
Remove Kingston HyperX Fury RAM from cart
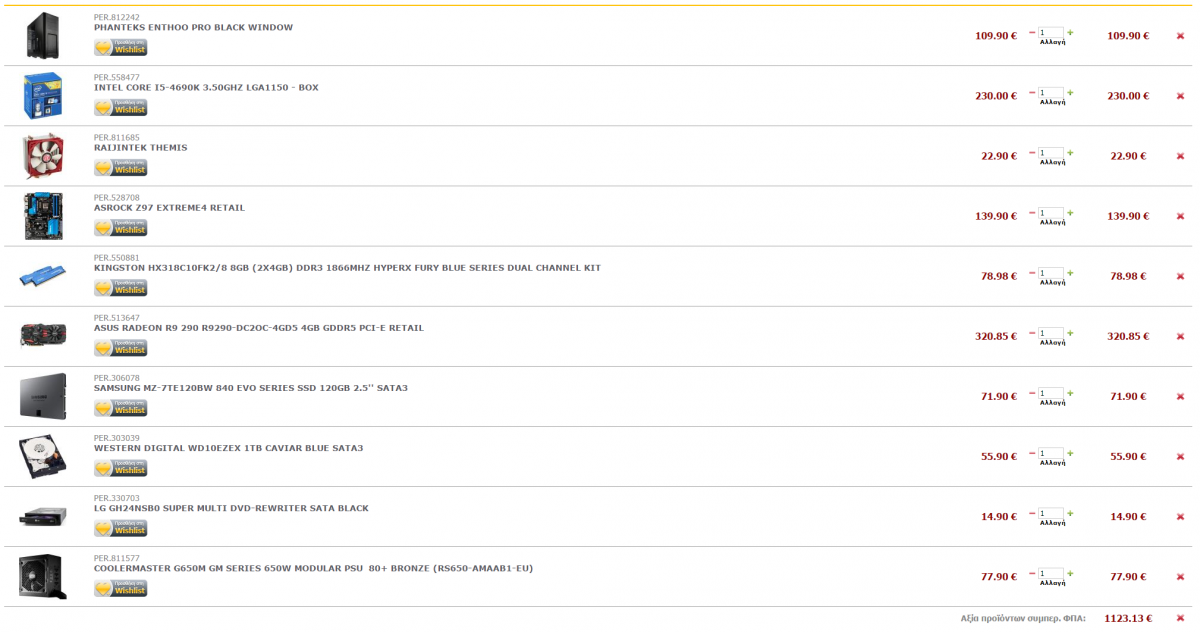[x=1180, y=276]
